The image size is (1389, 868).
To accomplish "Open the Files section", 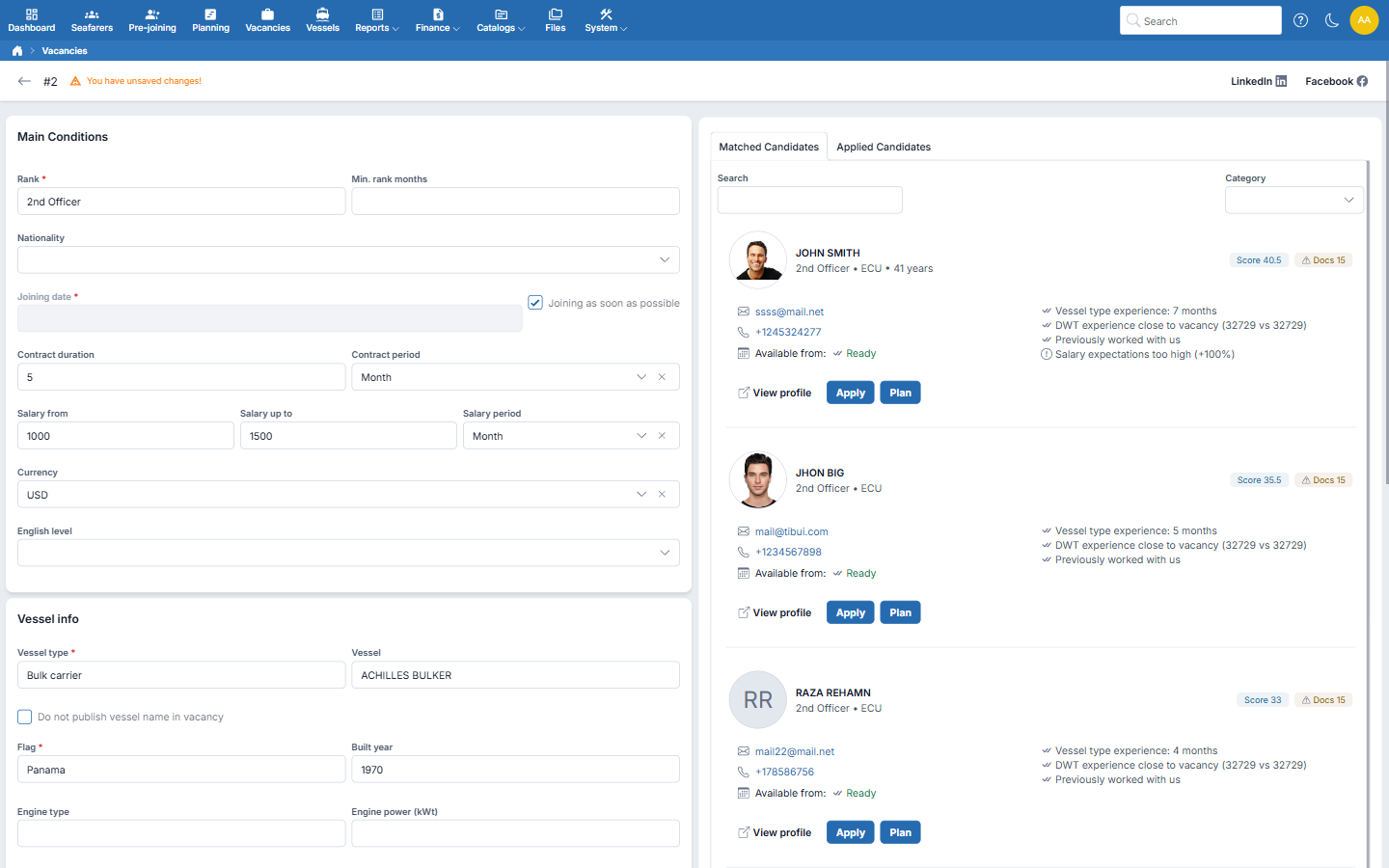I will tap(556, 20).
